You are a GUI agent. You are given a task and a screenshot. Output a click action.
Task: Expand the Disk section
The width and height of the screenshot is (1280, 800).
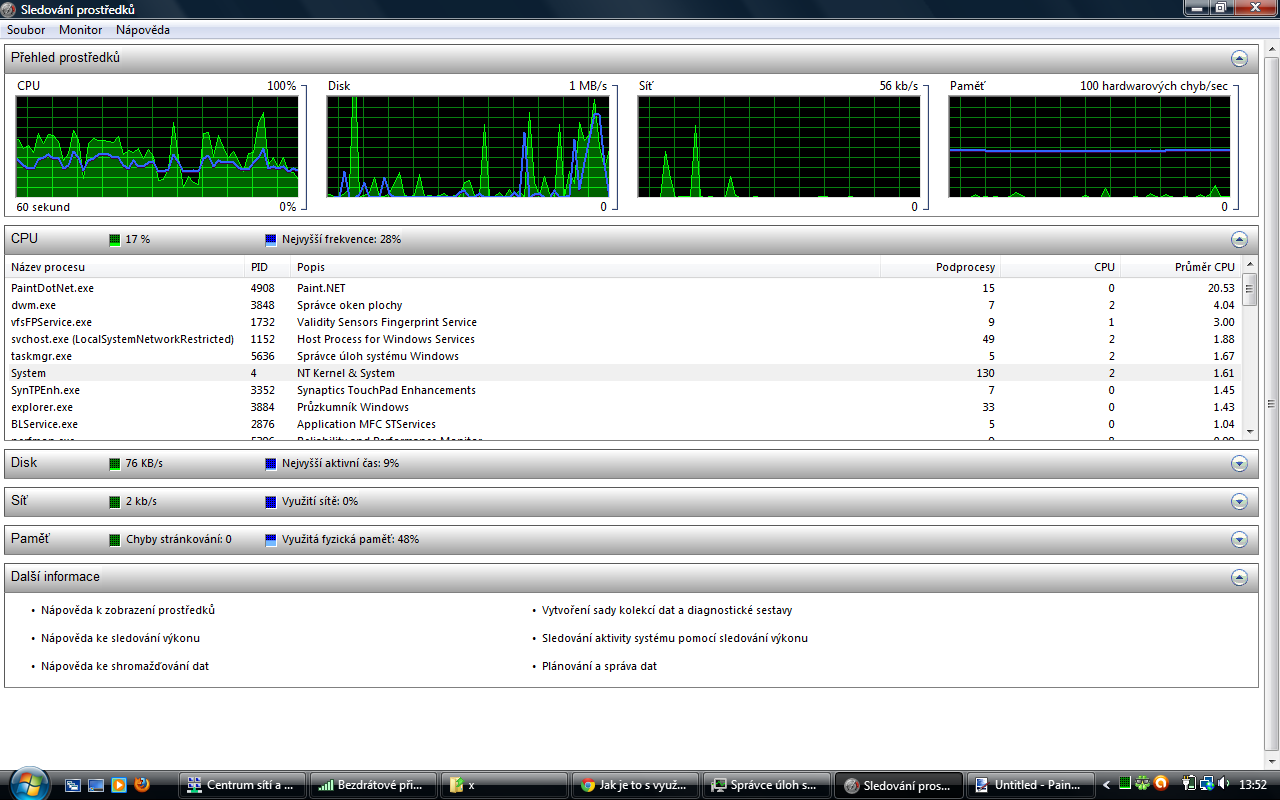click(x=1239, y=464)
